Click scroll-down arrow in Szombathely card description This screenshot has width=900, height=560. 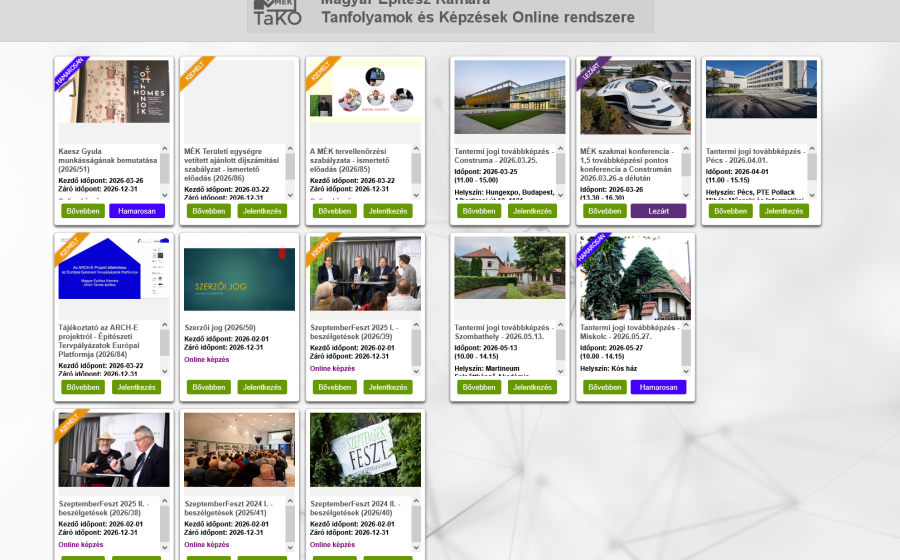(x=560, y=371)
